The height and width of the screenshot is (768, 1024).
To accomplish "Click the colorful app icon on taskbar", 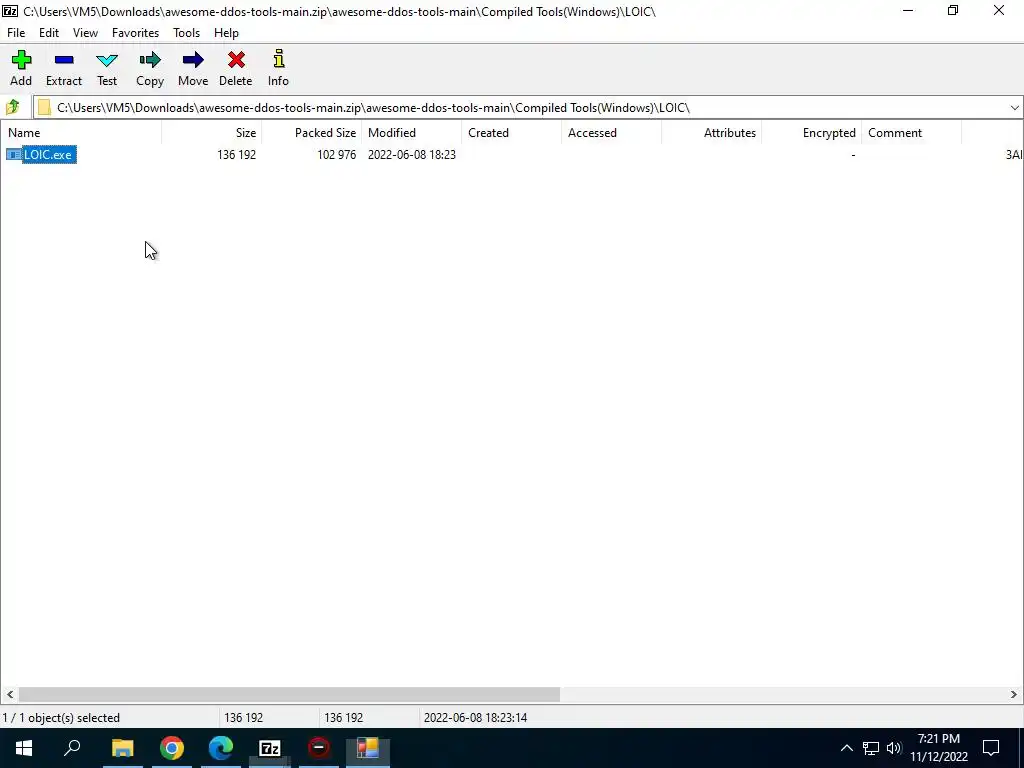I will (x=368, y=748).
